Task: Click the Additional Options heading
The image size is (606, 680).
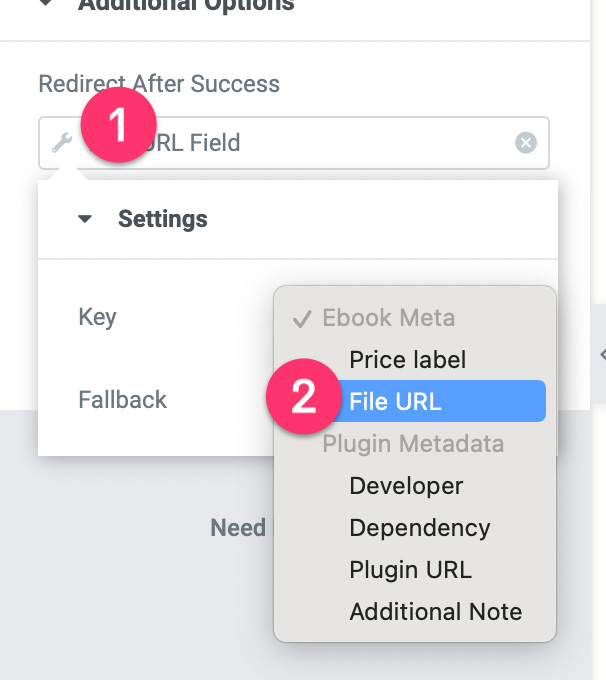Action: click(186, 5)
